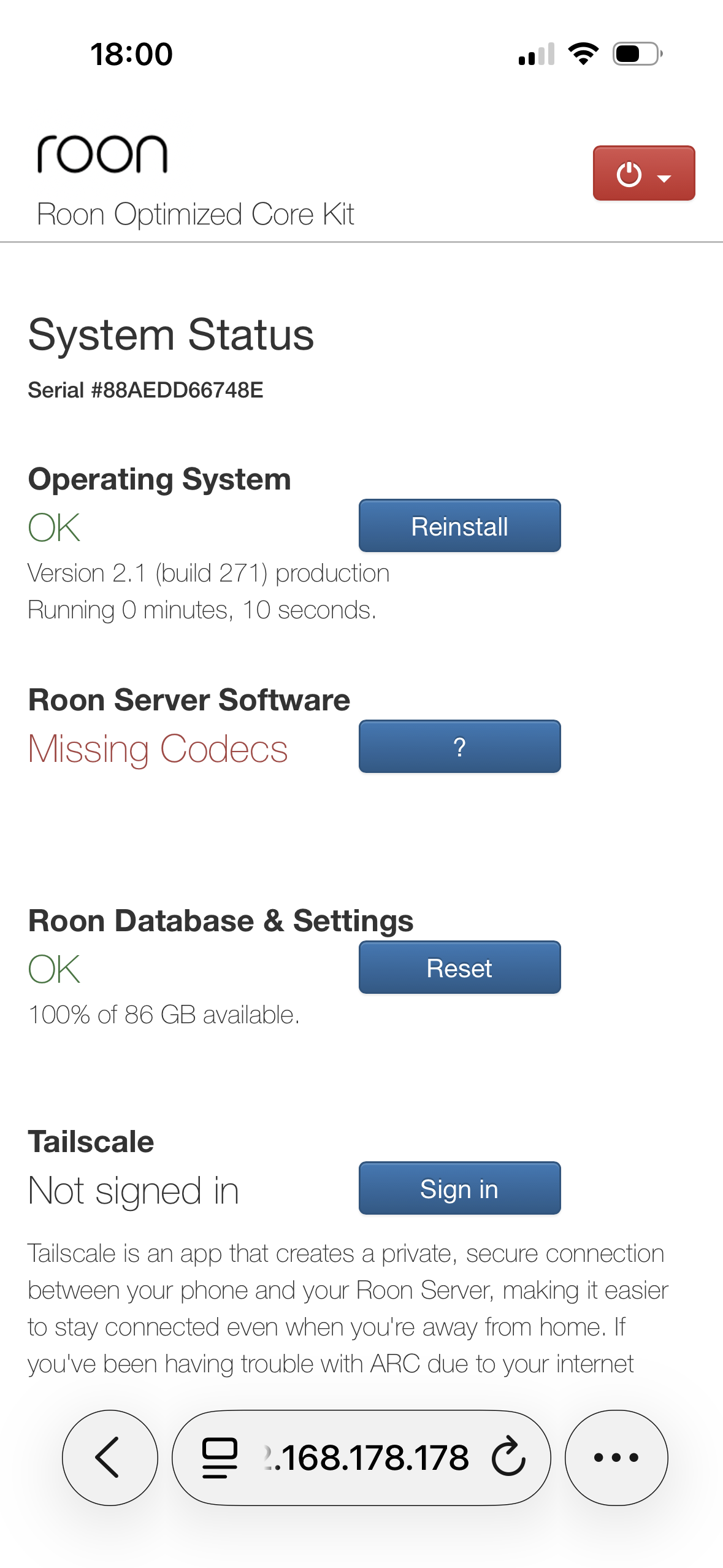Go back with the browser back arrow
The height and width of the screenshot is (1568, 723).
coord(110,1458)
